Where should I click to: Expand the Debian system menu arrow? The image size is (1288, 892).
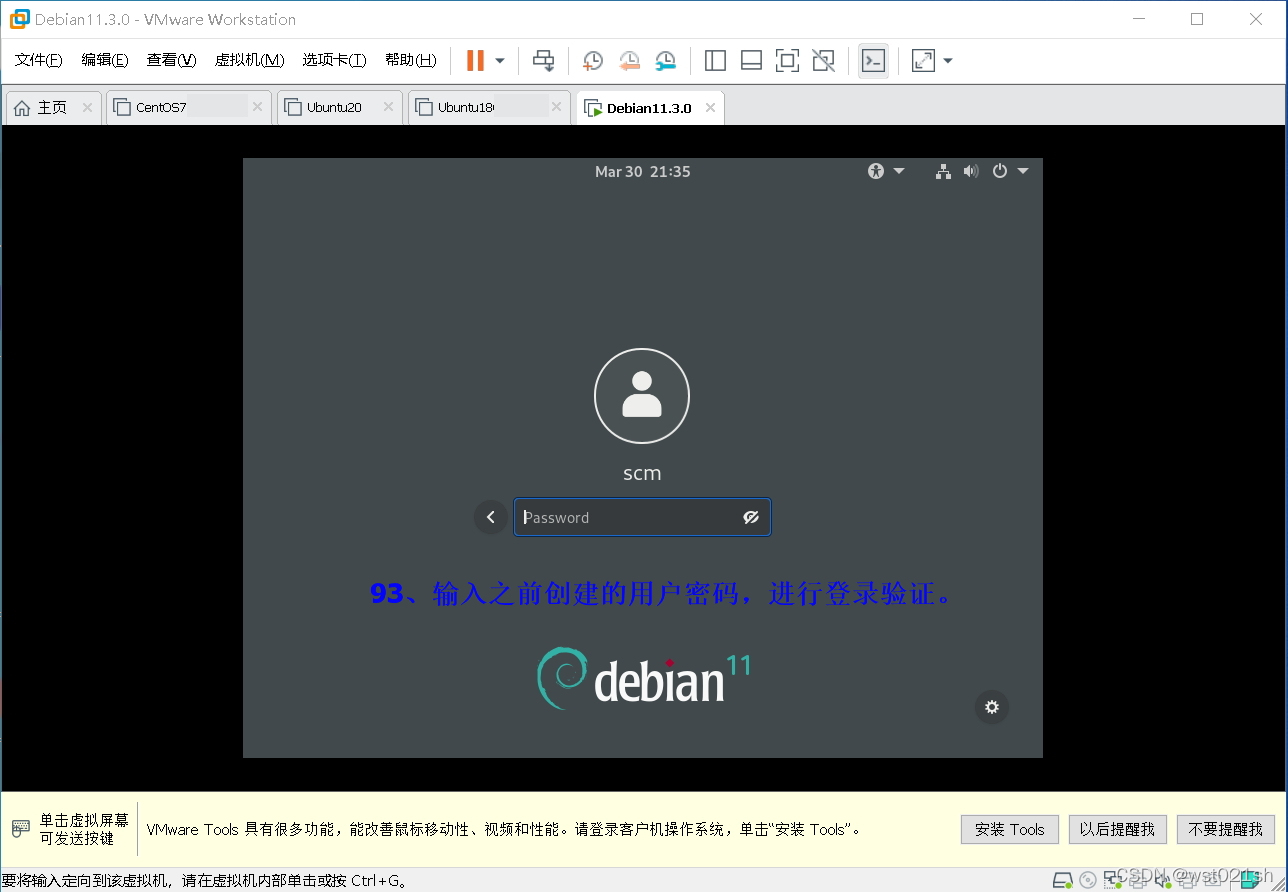tap(1023, 171)
